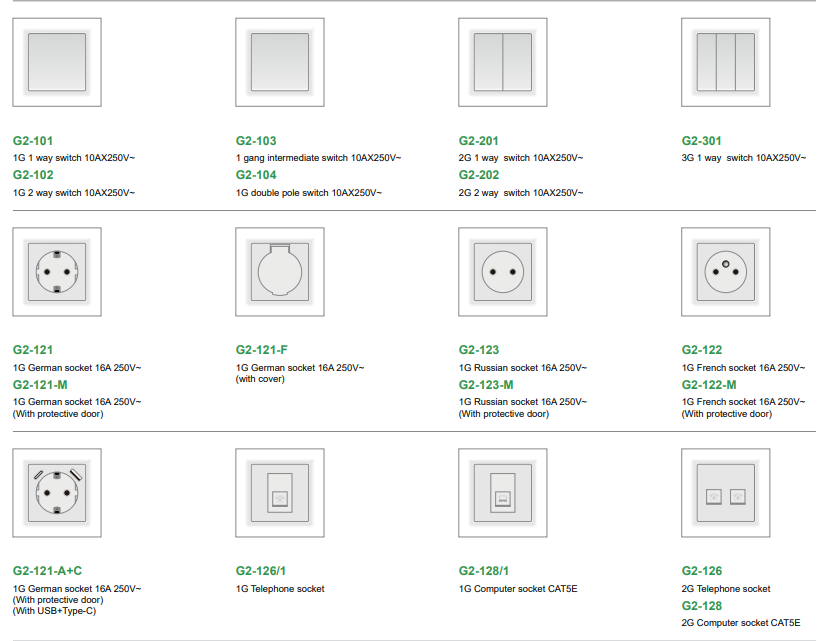Choose the 3G 1 way switch image
Screen dimensions: 818x641
726,63
